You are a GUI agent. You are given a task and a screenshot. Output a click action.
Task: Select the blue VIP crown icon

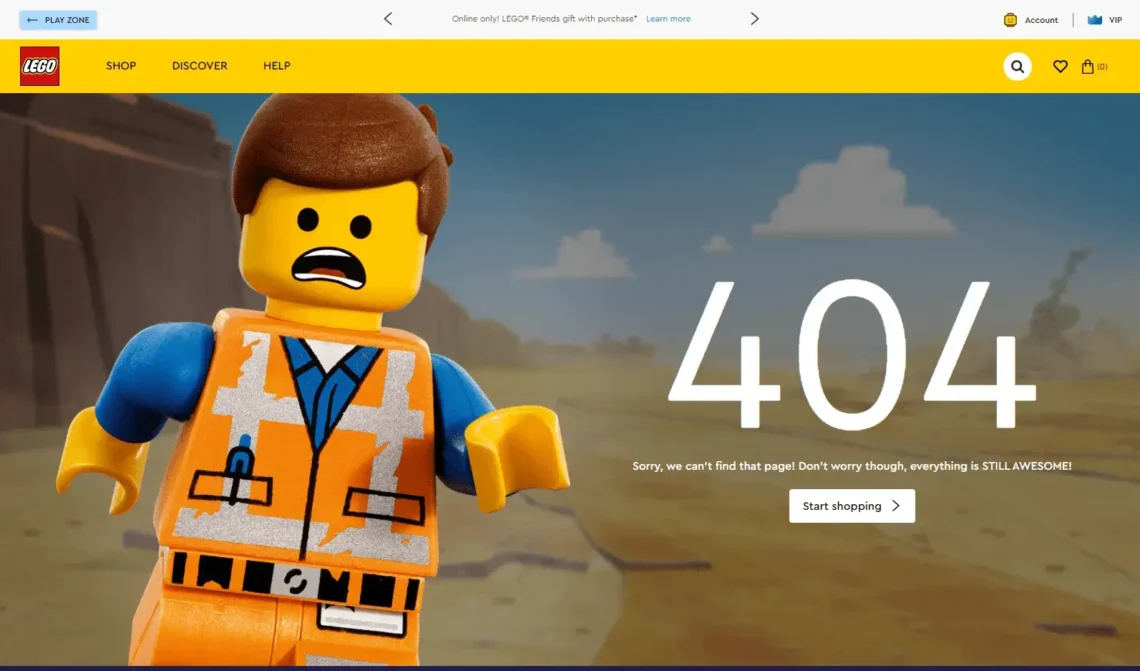1092,19
